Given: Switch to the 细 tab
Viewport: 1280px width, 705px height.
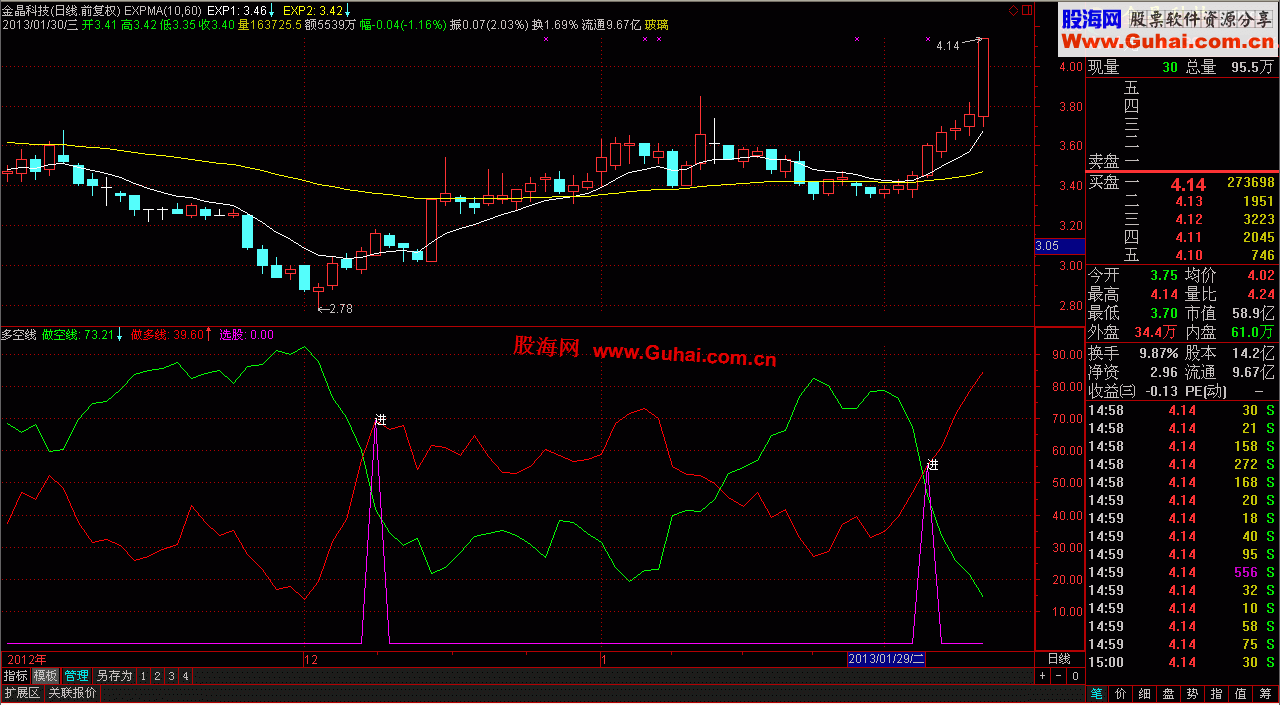Looking at the screenshot, I should (x=1145, y=693).
